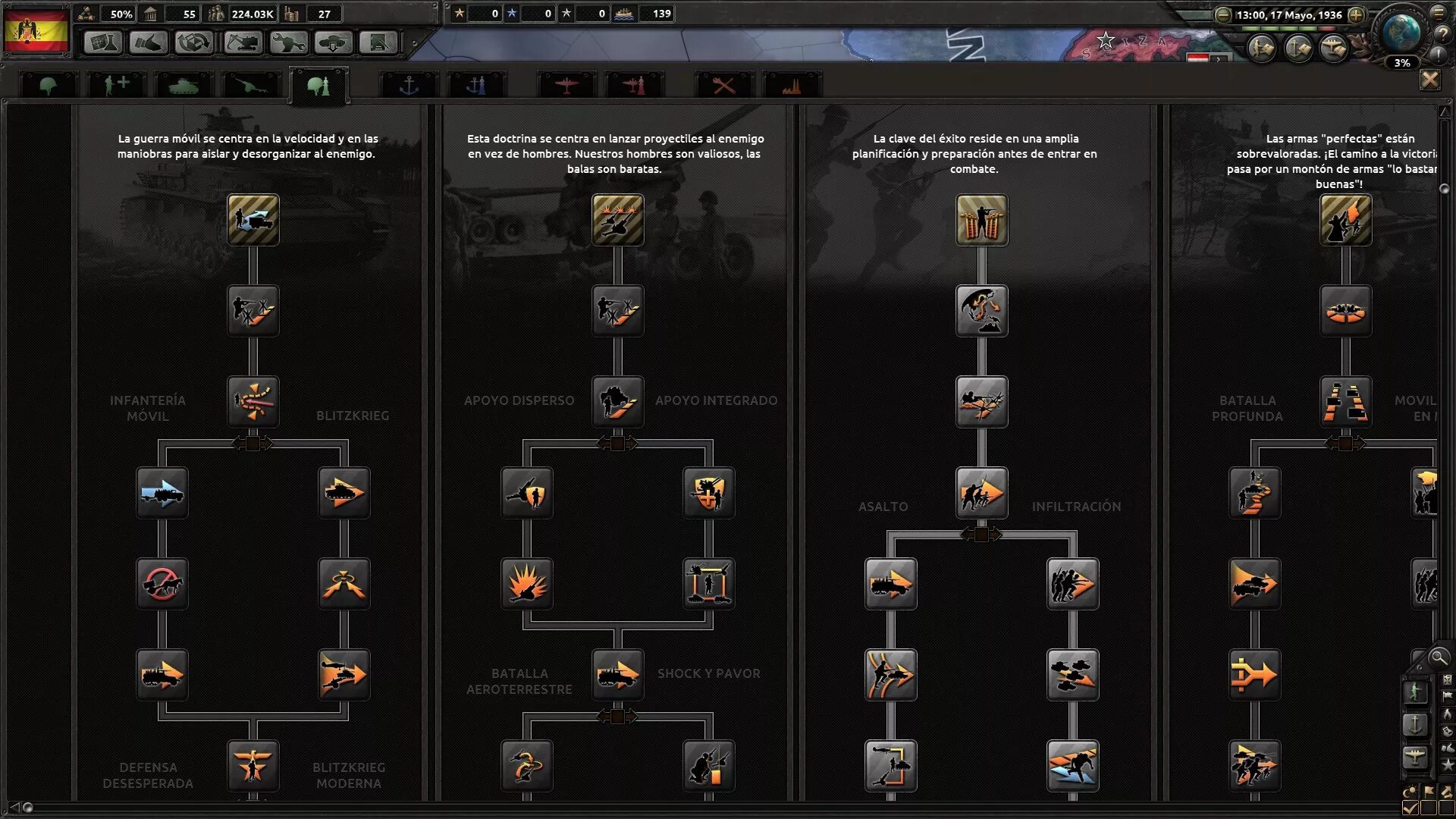
Task: Click the right-side vertical scrollbar handle
Action: click(1444, 188)
